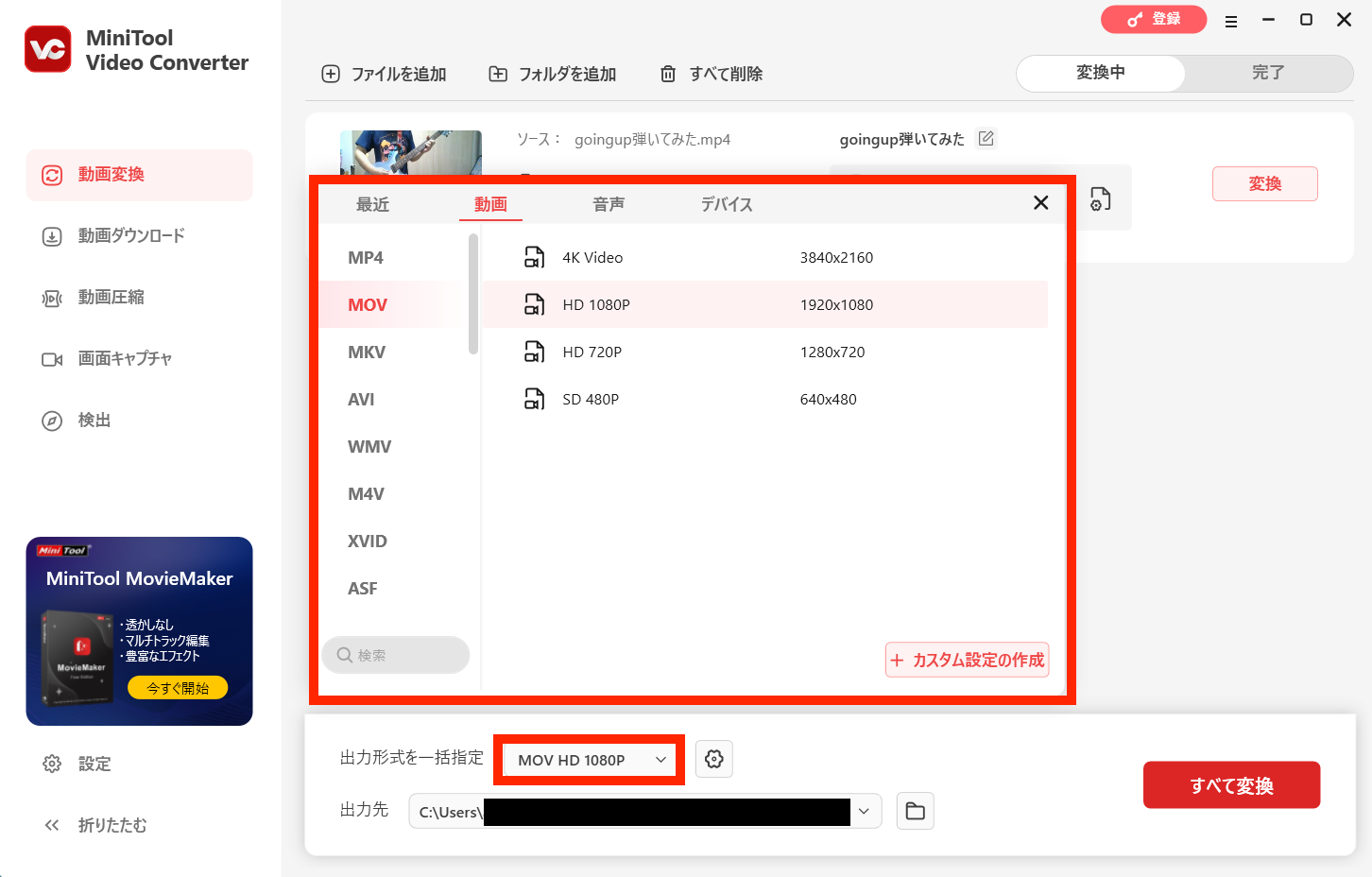Expand the 出力先 path dropdown
This screenshot has height=877, width=1372.
tap(864, 811)
